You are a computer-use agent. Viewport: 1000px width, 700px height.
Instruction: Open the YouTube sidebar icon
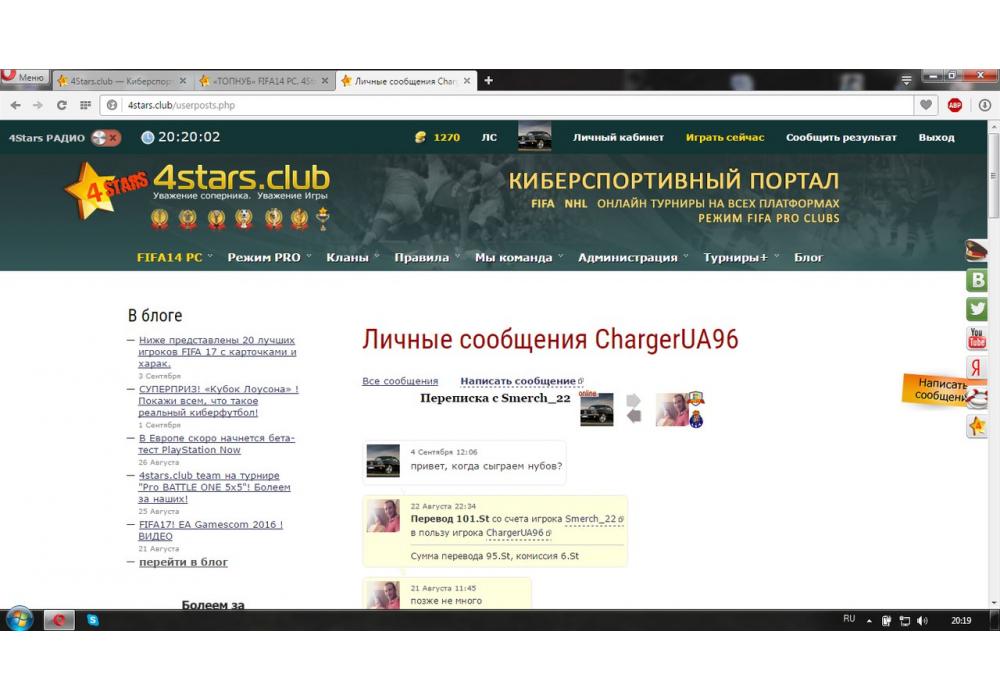point(977,339)
